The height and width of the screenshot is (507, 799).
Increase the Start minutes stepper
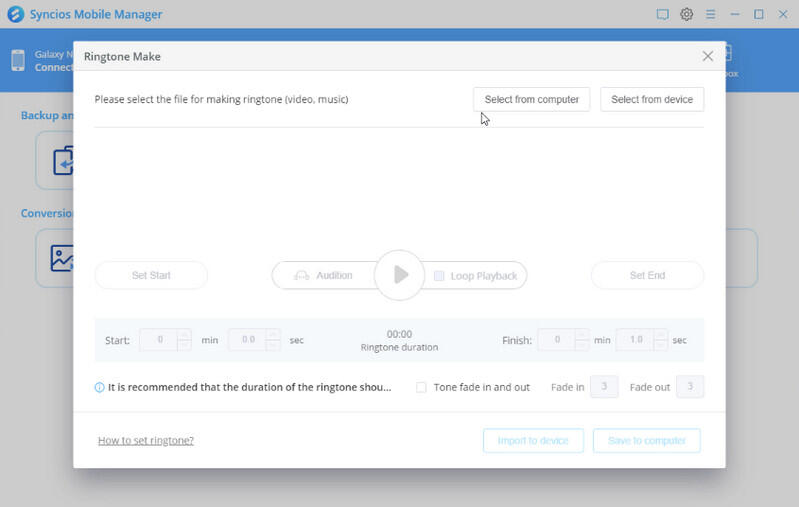coord(184,335)
